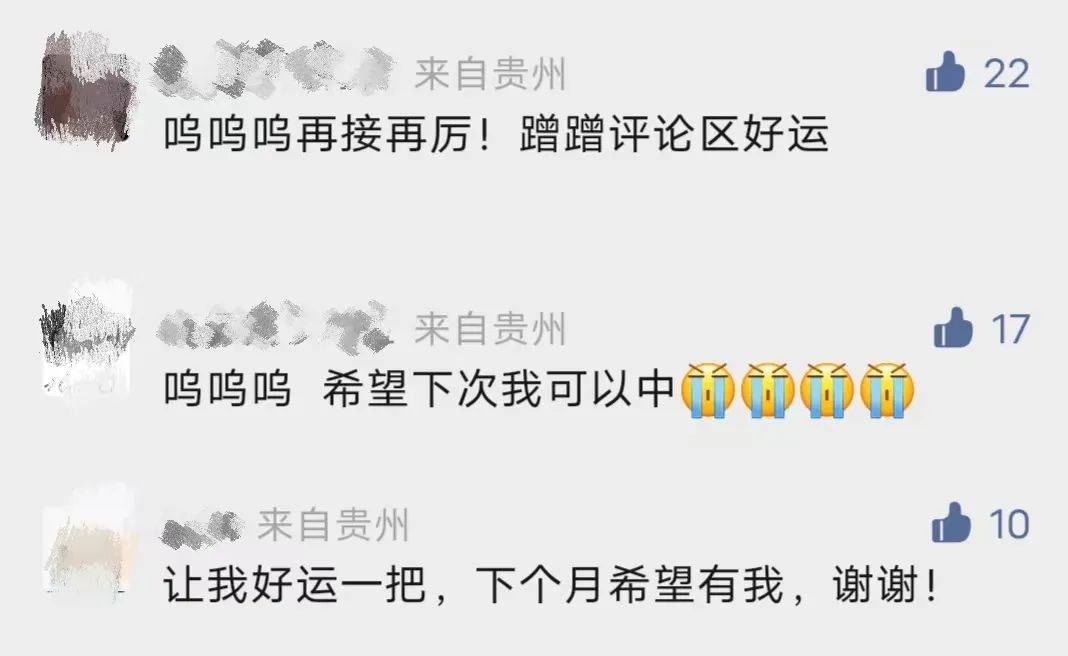
Task: Tap the thumbs-up beside the count 10
Action: pos(951,522)
